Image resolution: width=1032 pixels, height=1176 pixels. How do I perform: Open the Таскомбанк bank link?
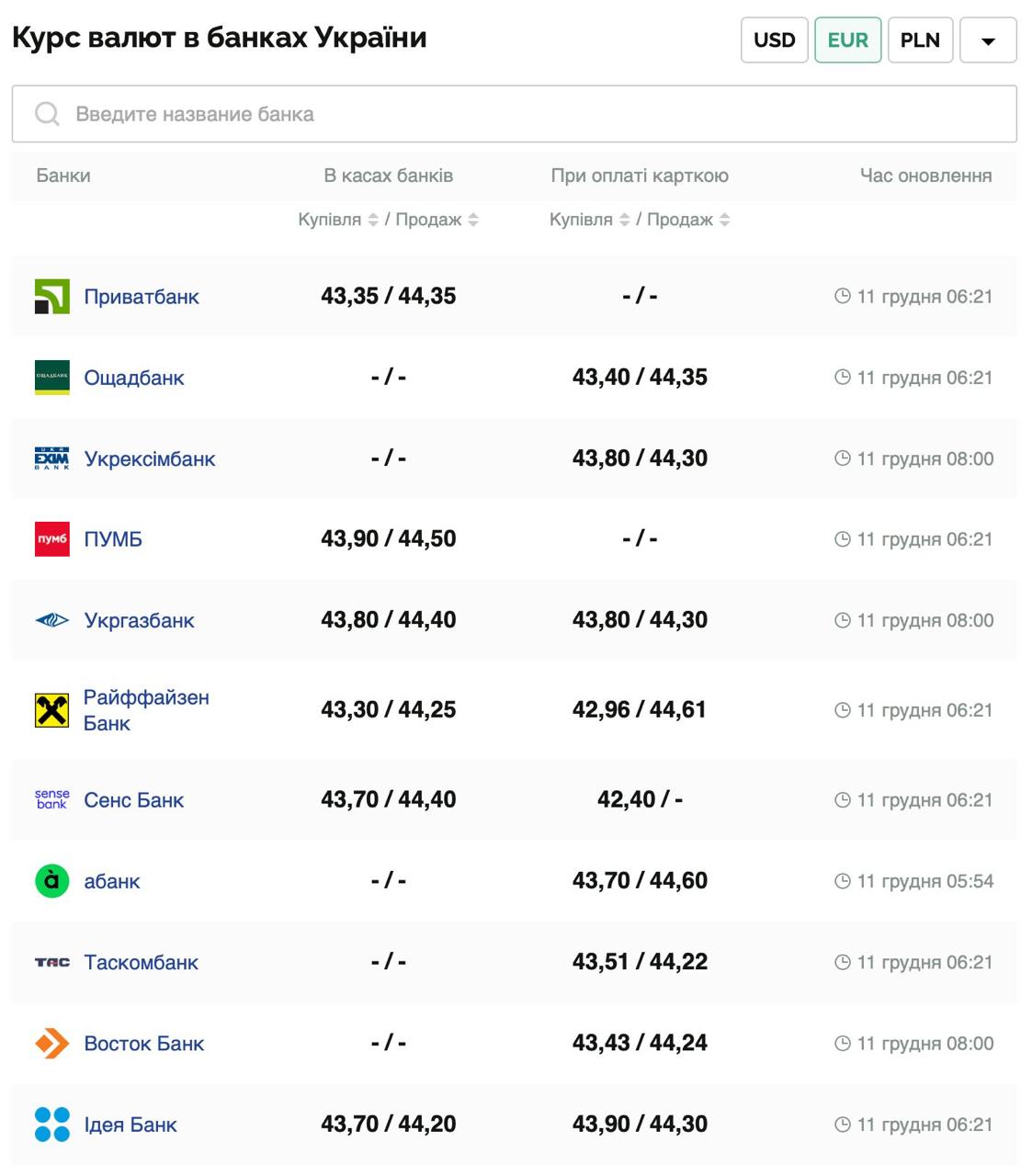(x=141, y=962)
